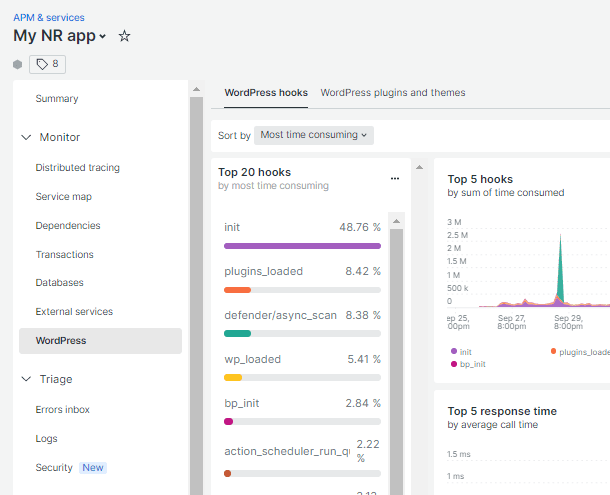
Task: Open the tags button showing 8
Action: coord(47,64)
